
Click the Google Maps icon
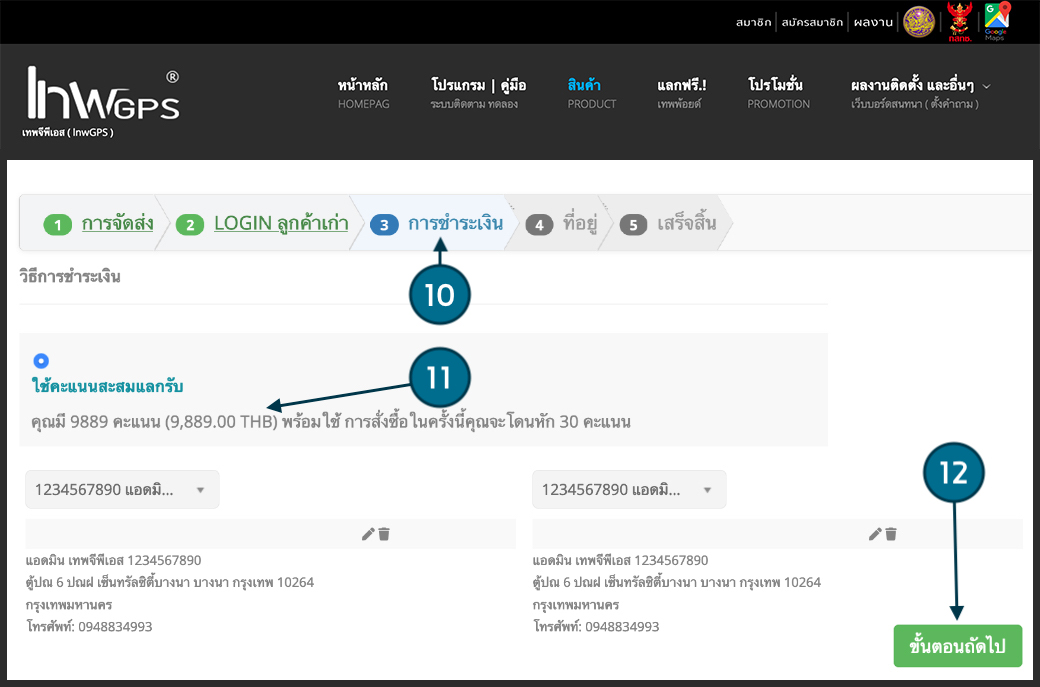(x=996, y=21)
